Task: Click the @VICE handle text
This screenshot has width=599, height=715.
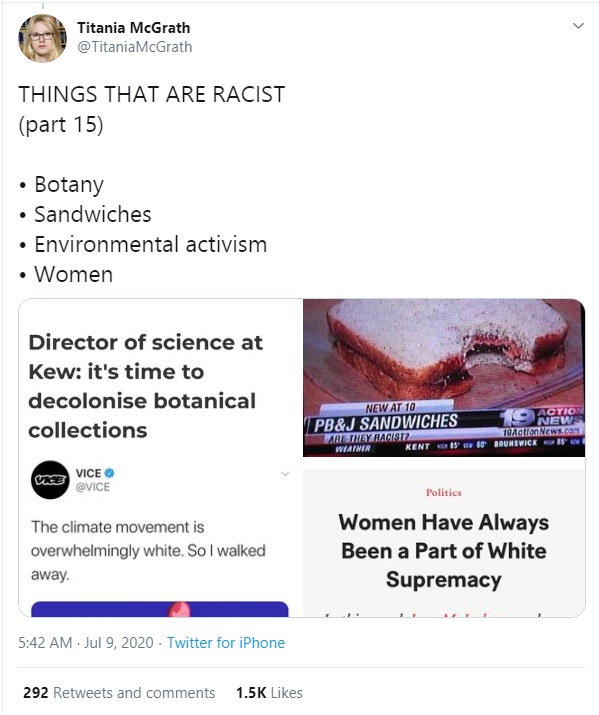Action: pos(93,487)
